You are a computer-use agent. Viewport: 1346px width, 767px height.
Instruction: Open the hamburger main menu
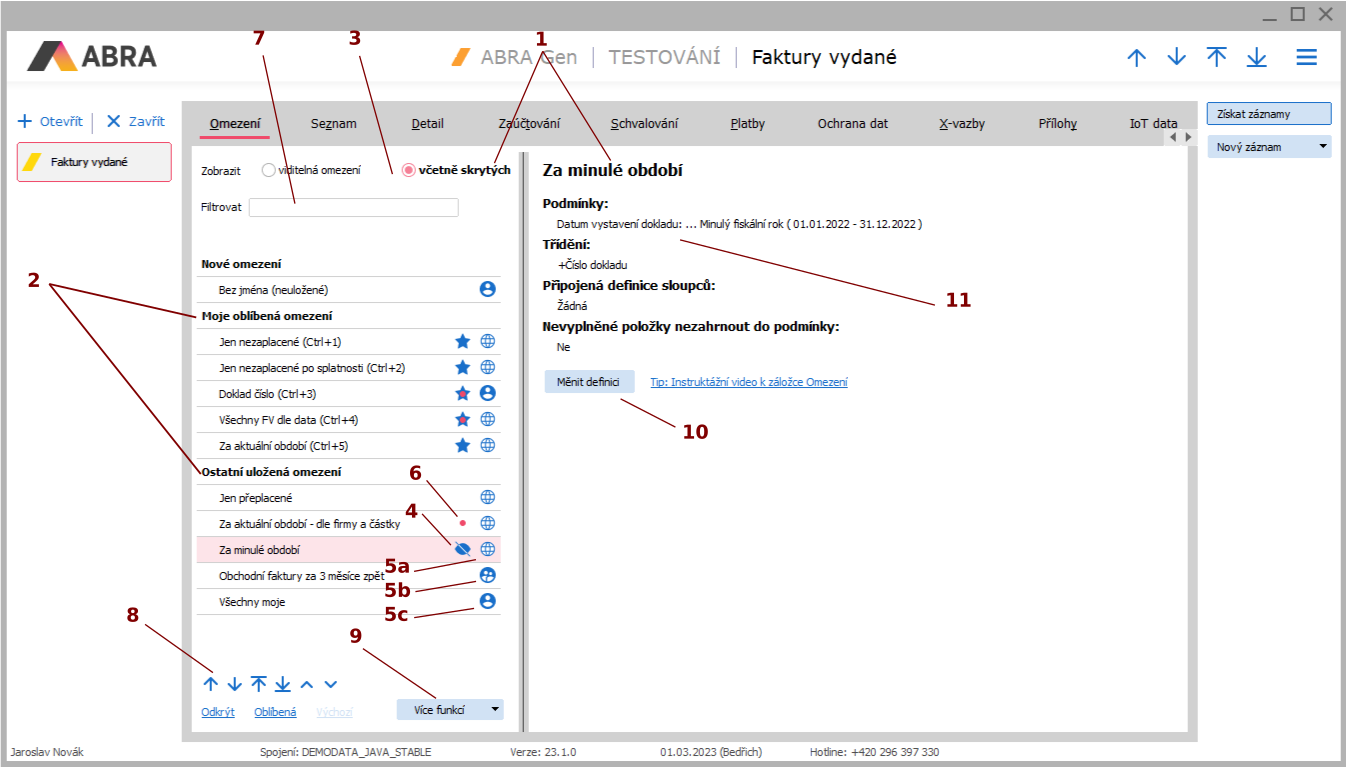(x=1306, y=57)
